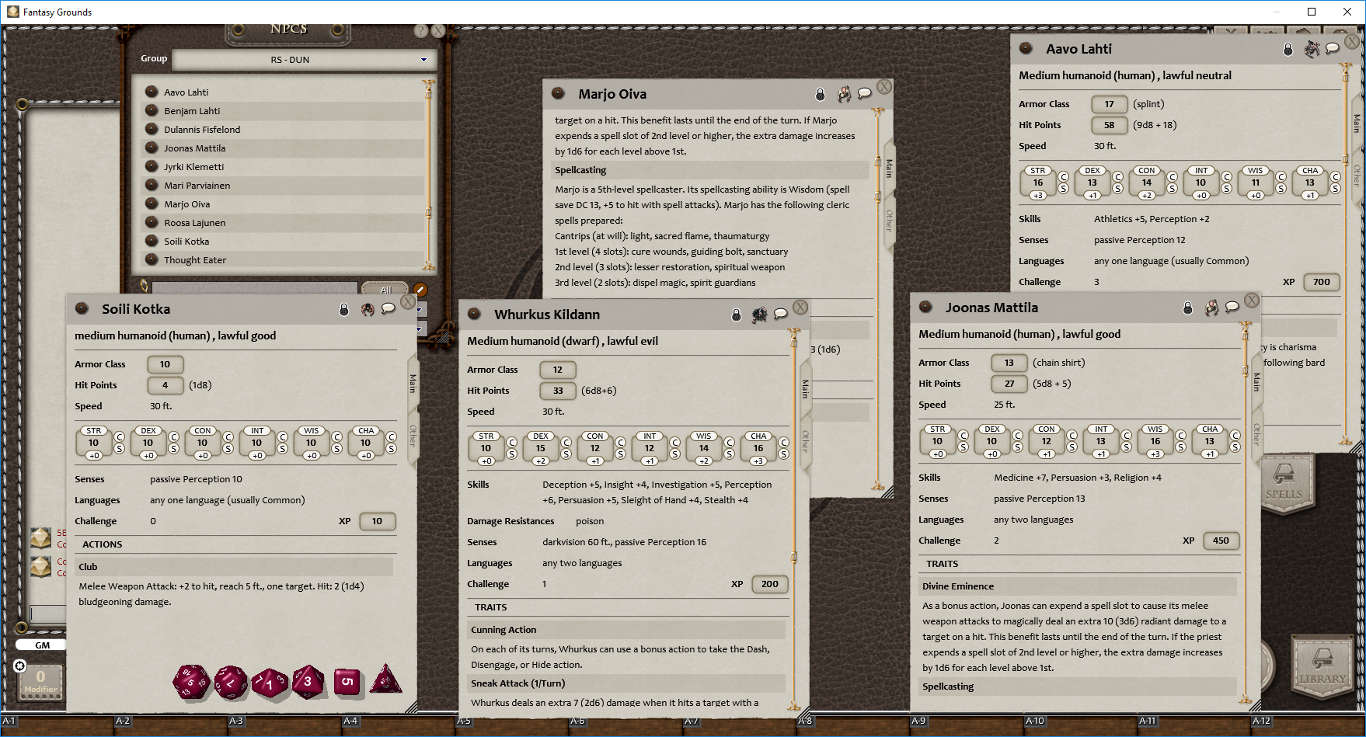Click the lock icon on Aavo Lahti's sheet

click(1288, 48)
